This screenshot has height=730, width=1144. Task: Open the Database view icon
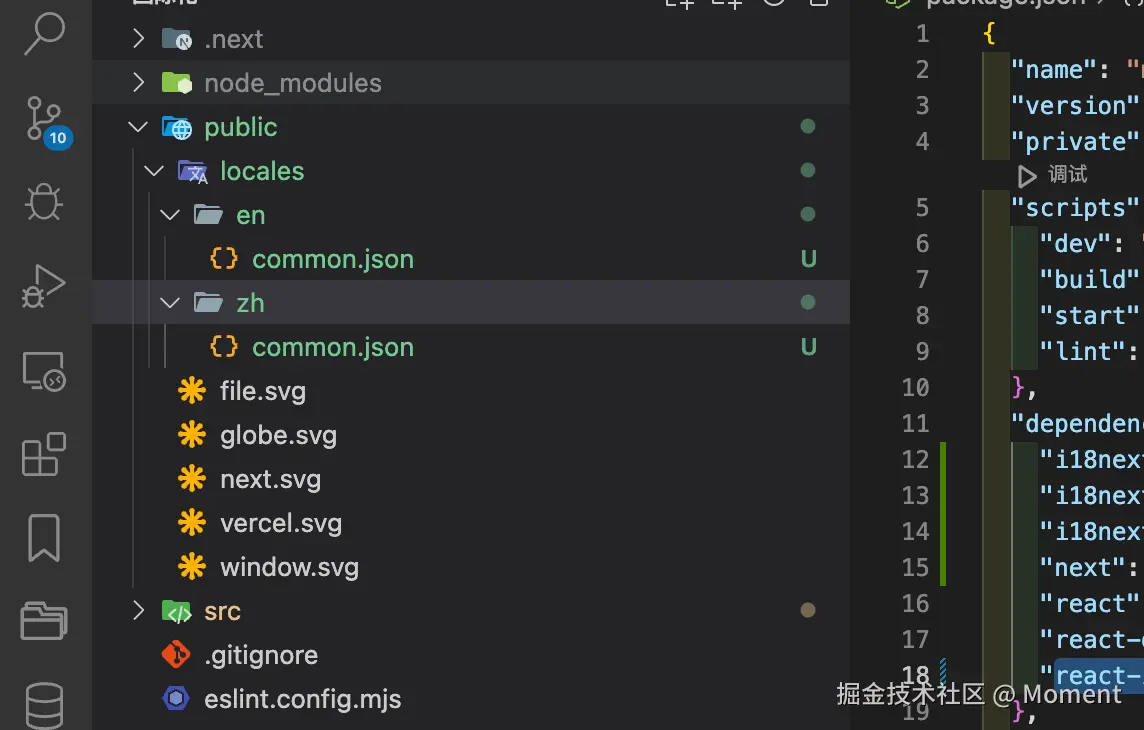pos(44,703)
